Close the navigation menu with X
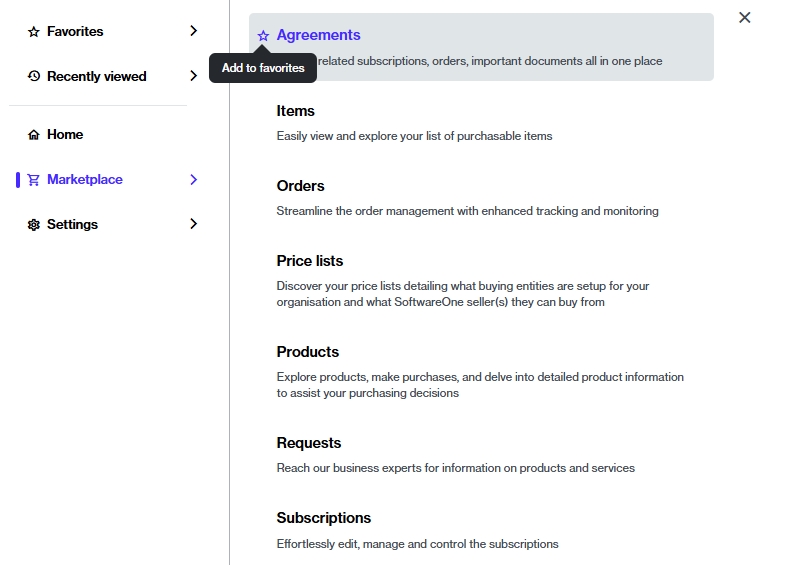Viewport: 788px width, 565px height. (x=744, y=18)
